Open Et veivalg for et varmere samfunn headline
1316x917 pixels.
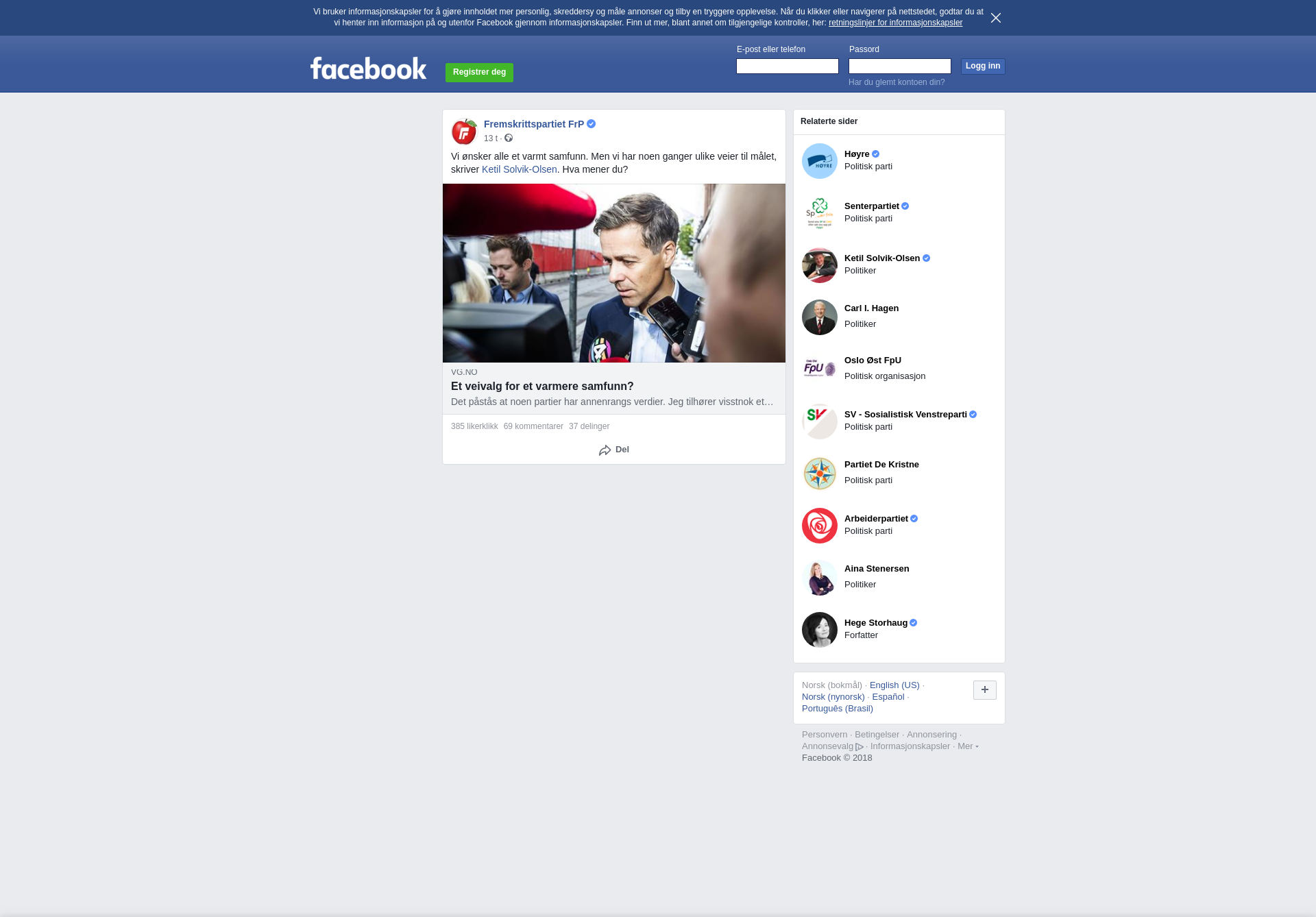point(542,387)
